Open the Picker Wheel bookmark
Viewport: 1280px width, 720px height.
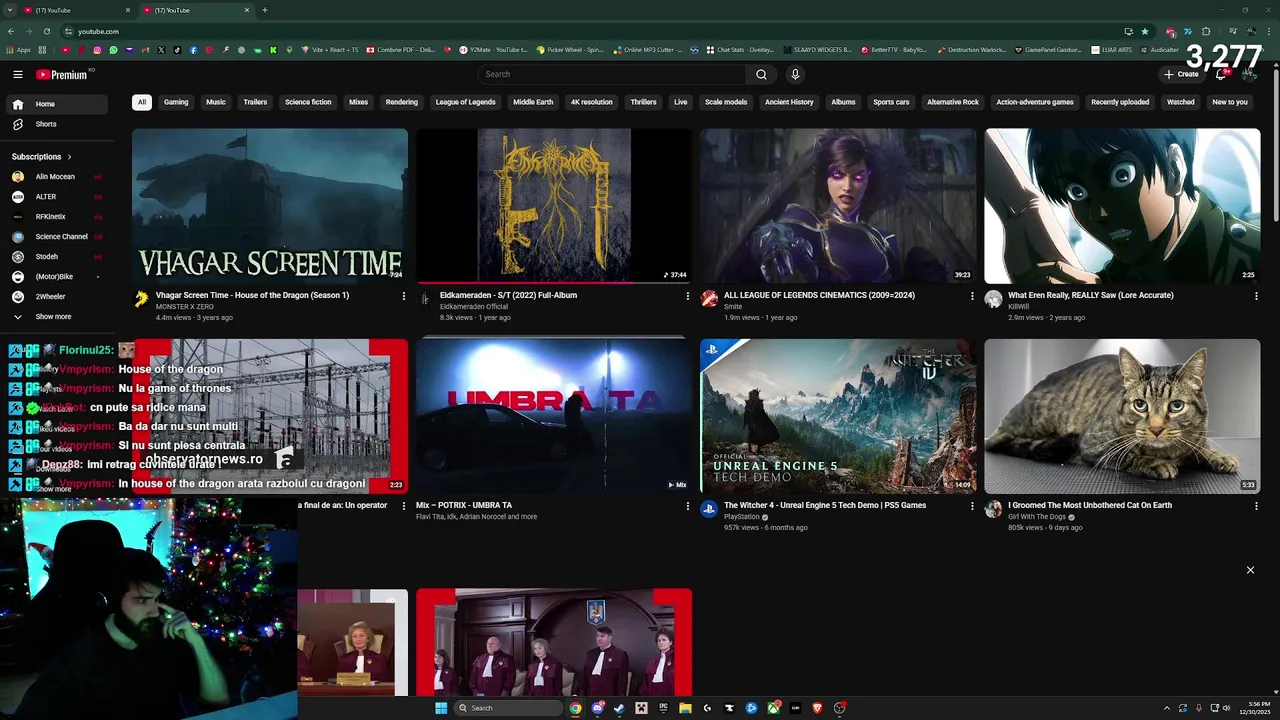(x=570, y=49)
